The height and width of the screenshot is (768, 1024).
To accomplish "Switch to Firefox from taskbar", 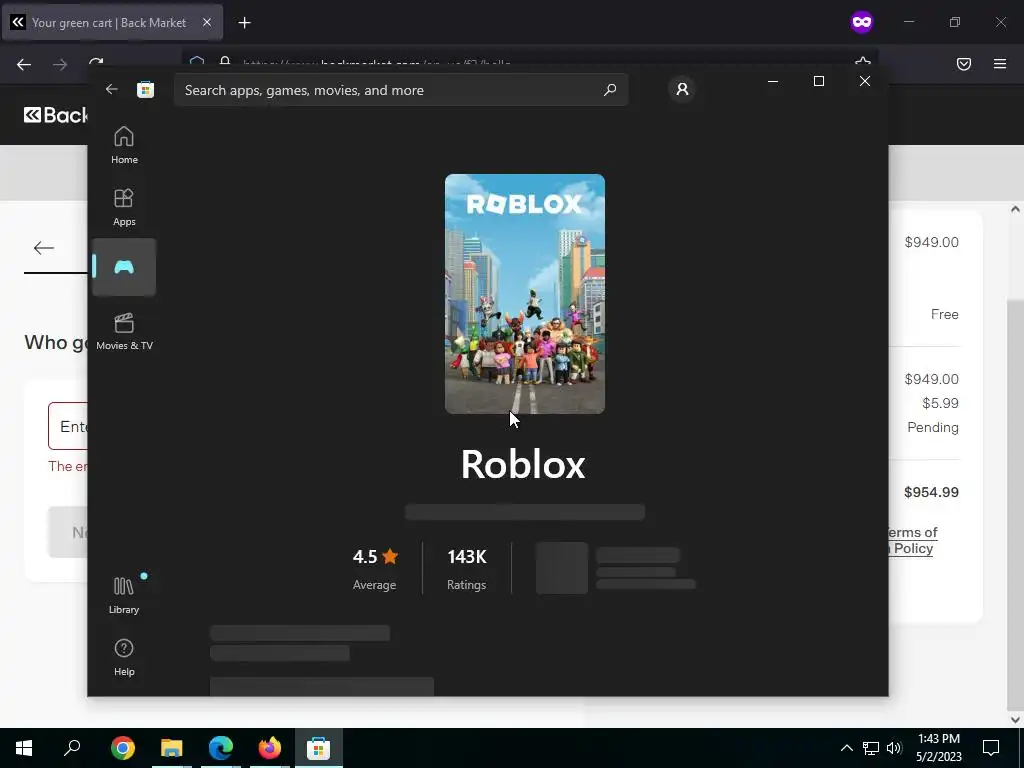I will pos(270,748).
